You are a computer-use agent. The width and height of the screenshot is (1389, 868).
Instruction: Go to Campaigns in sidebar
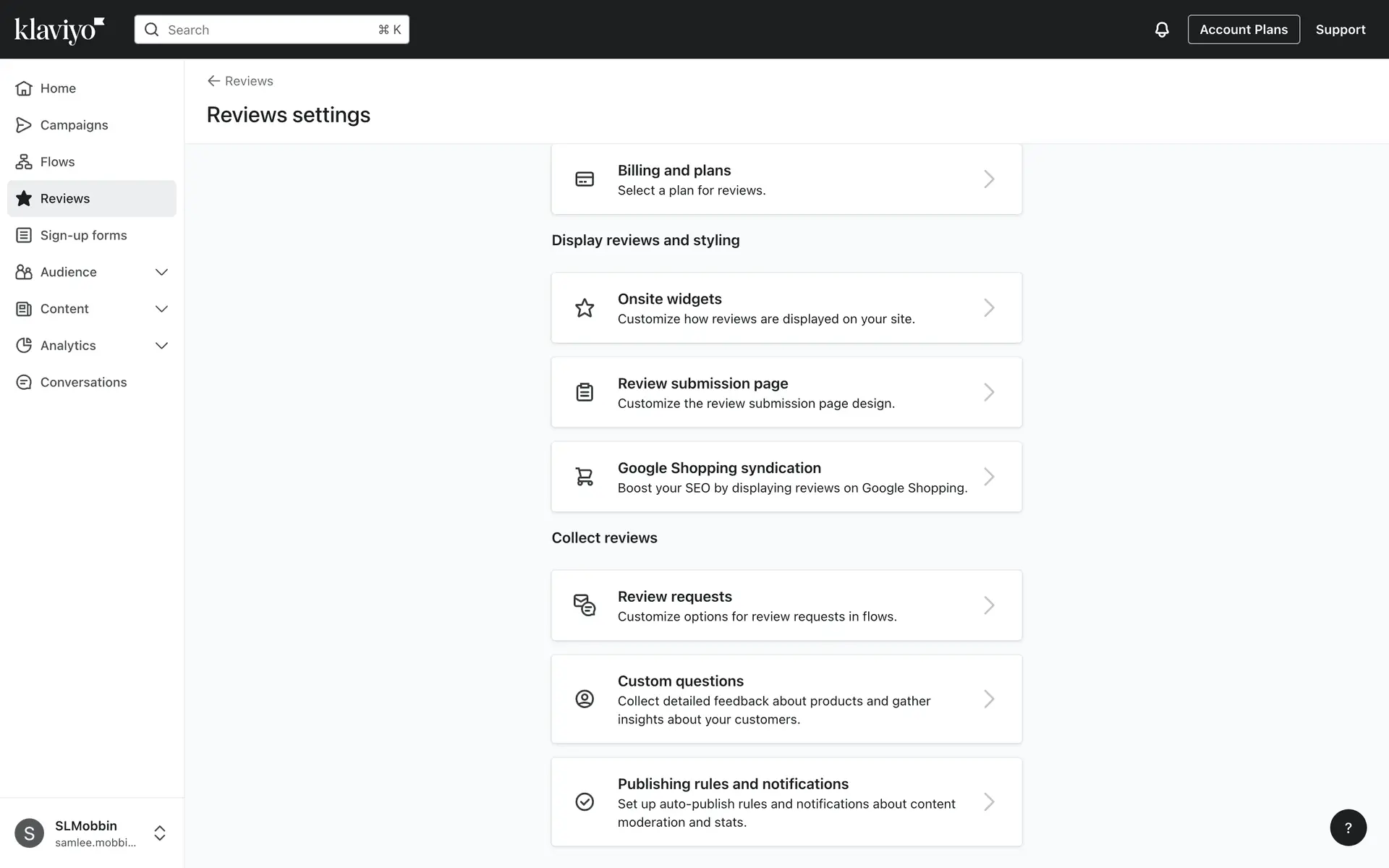coord(74,125)
